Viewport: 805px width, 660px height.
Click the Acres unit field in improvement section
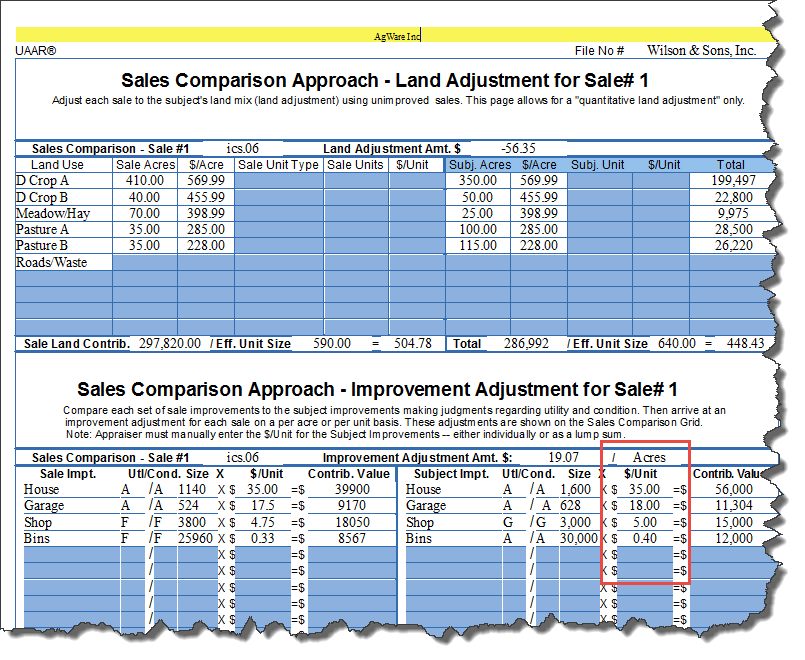(x=648, y=458)
